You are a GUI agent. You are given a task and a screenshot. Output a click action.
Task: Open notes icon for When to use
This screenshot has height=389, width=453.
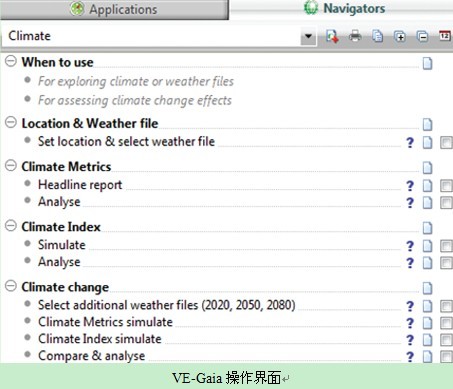(427, 63)
